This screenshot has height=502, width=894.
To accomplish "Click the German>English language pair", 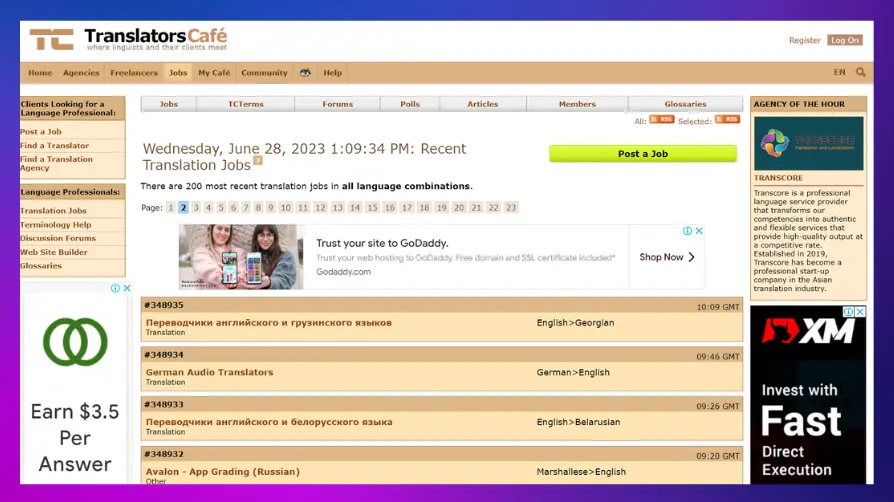I will pos(573,372).
